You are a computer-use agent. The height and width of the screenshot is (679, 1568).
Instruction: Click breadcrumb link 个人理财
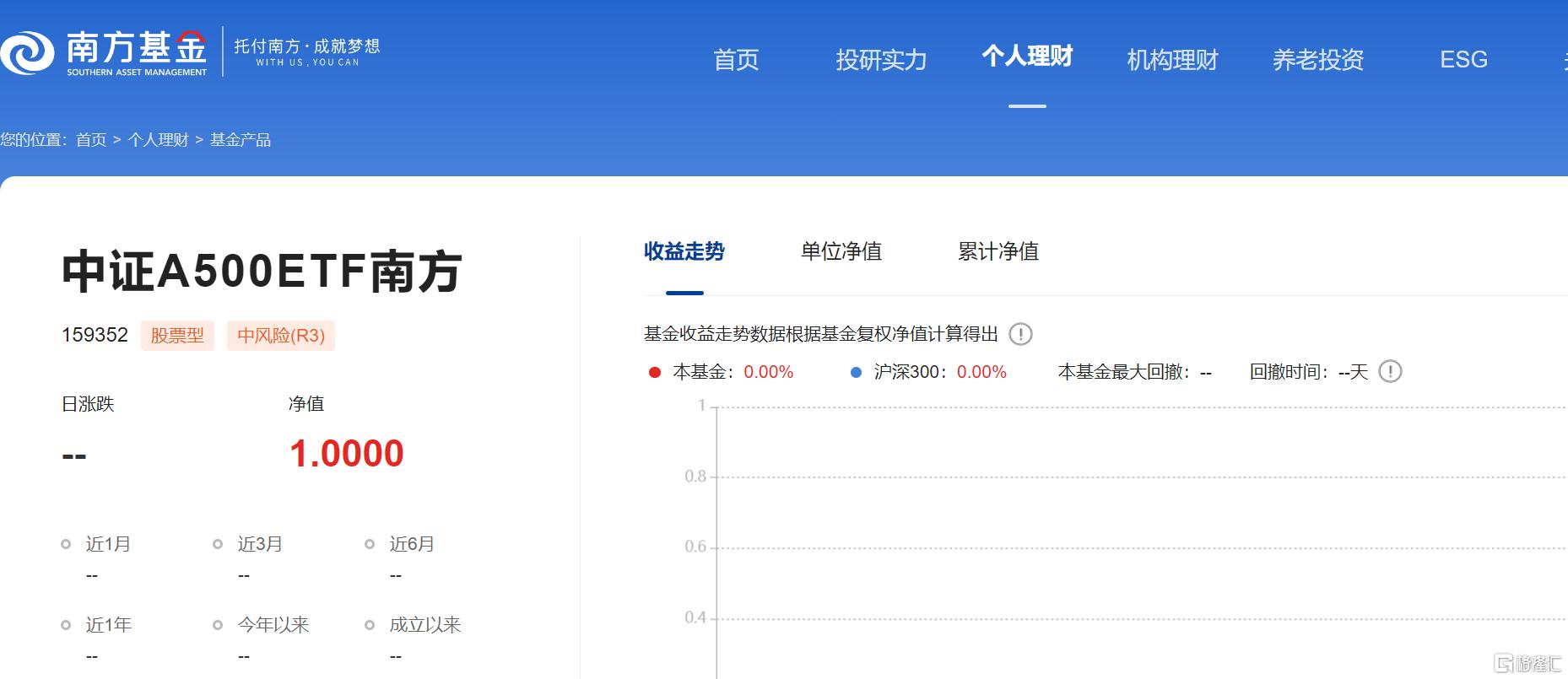[x=158, y=140]
